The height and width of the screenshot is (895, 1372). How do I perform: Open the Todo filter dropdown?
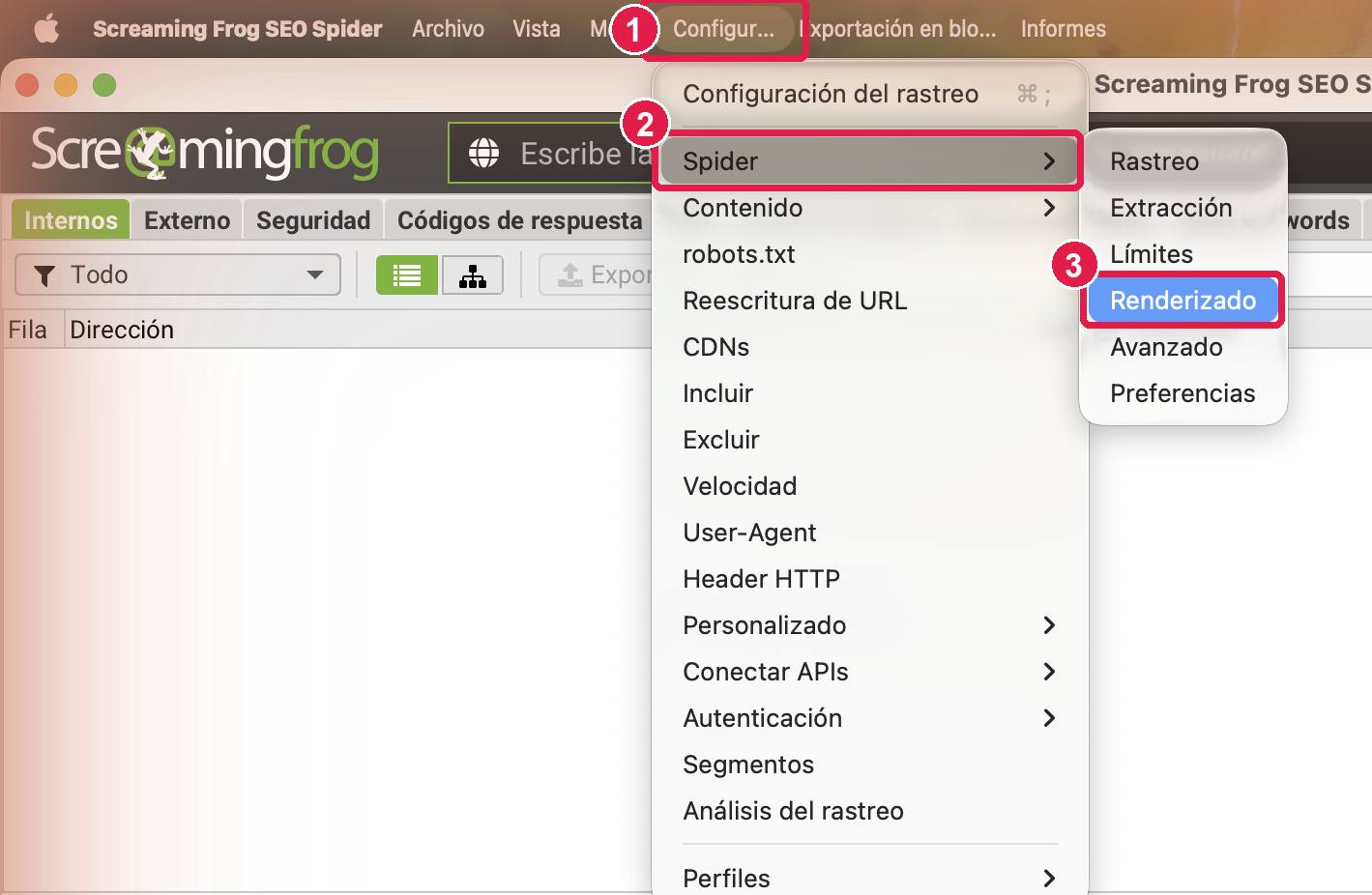click(x=178, y=274)
